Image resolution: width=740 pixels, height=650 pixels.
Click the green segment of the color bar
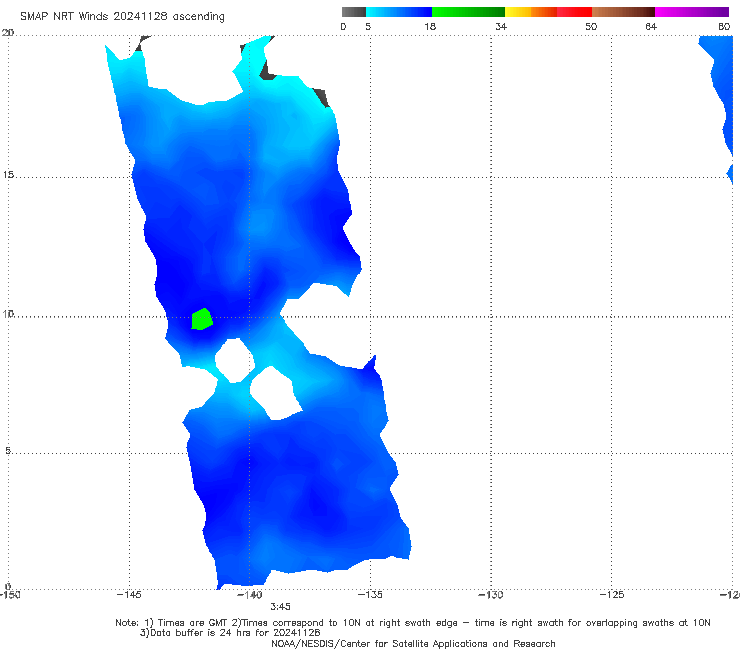pos(468,12)
